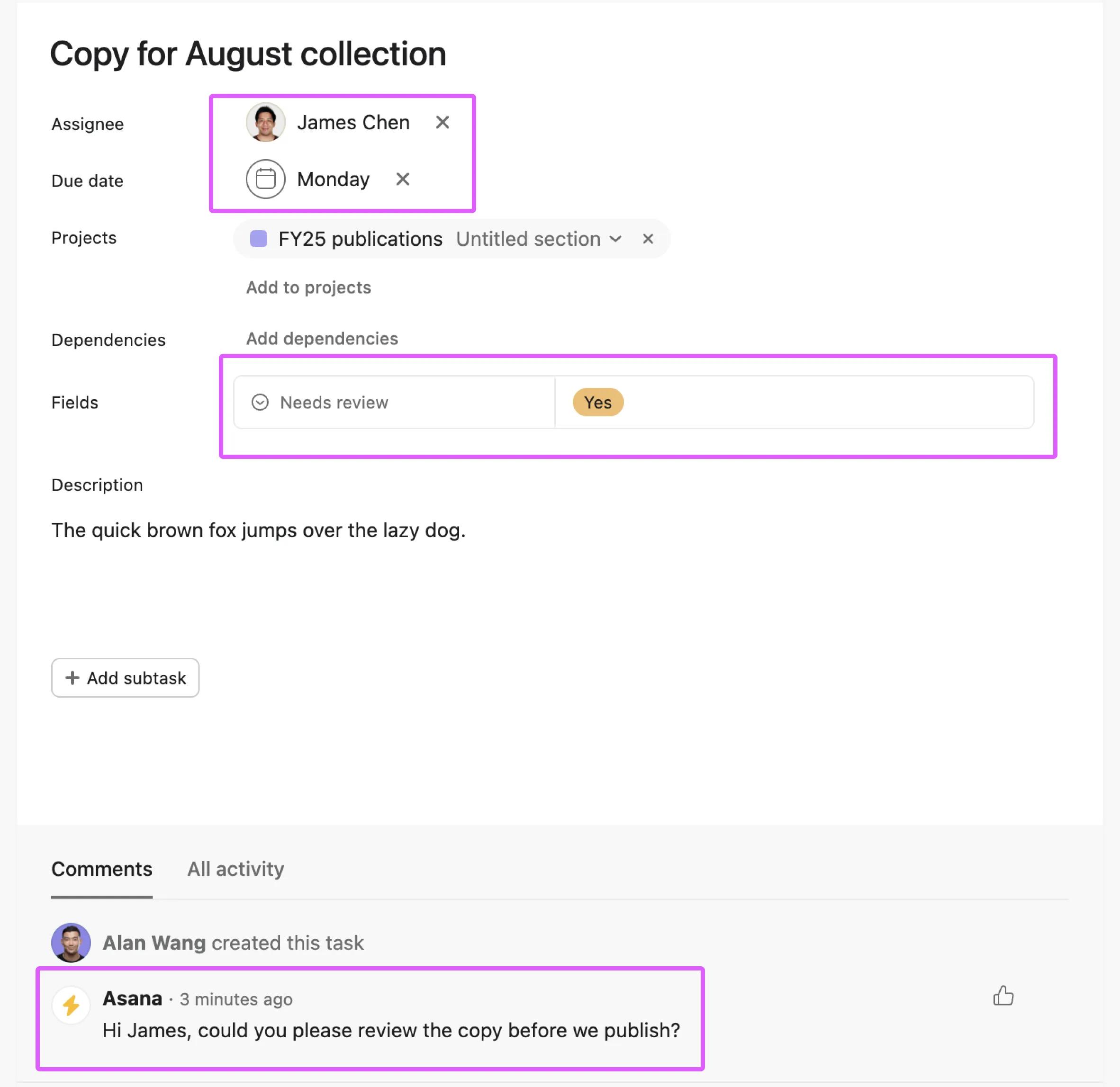Click the Asana lightning bolt comment icon

click(71, 1005)
